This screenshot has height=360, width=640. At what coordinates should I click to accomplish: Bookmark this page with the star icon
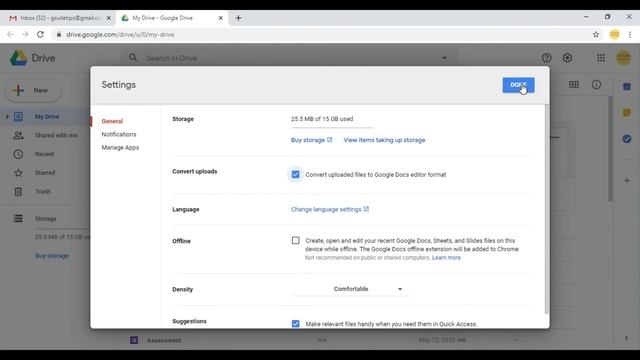point(596,35)
